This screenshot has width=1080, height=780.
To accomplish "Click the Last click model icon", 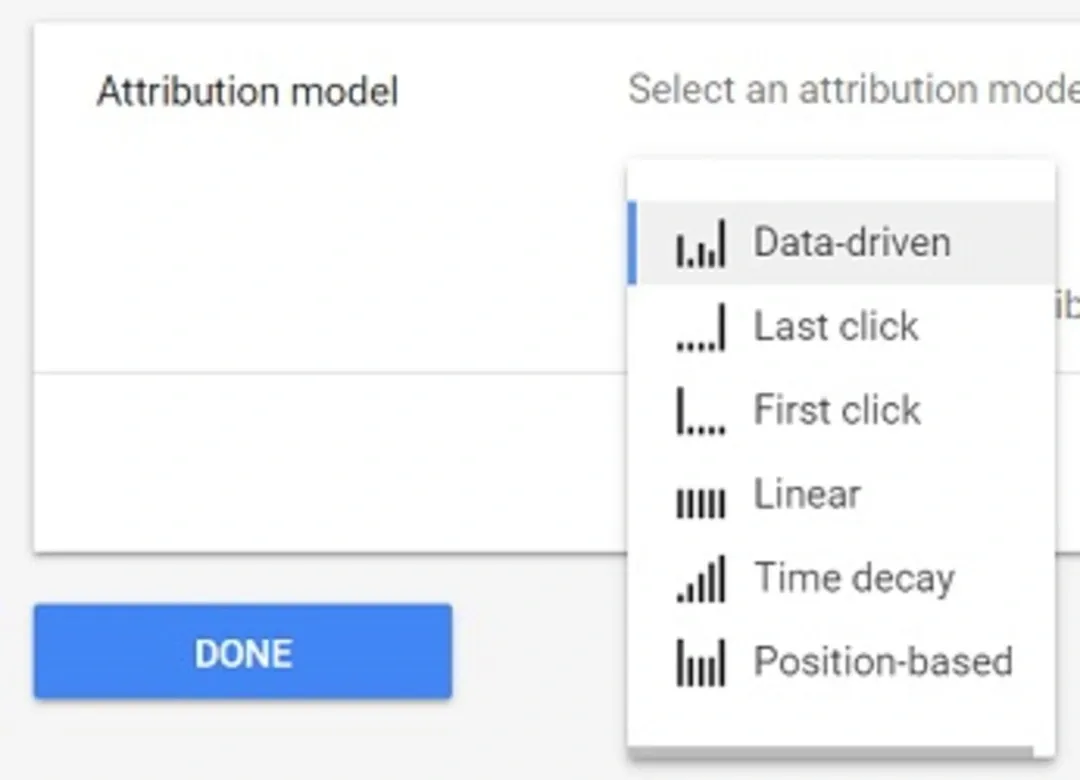I will pos(700,327).
